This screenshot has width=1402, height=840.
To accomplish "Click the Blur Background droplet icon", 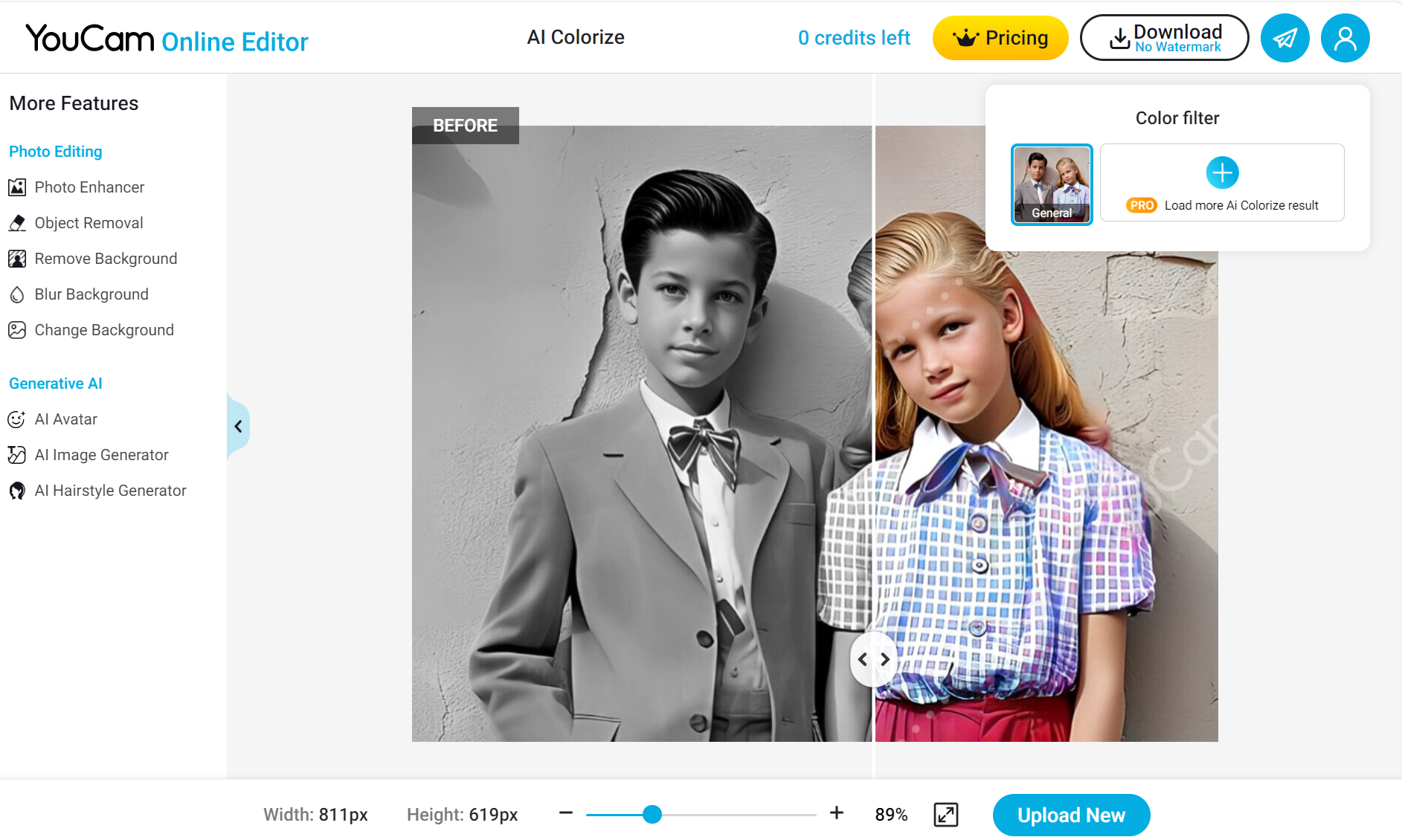I will pos(17,294).
